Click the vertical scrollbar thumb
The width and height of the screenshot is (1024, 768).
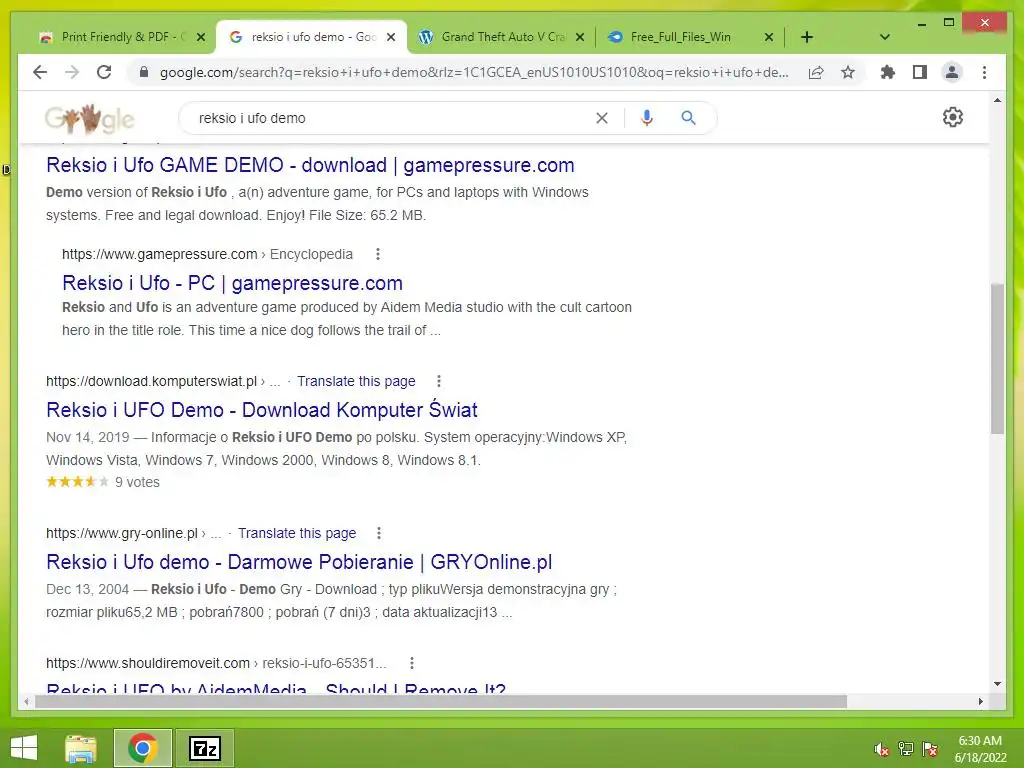(x=997, y=359)
